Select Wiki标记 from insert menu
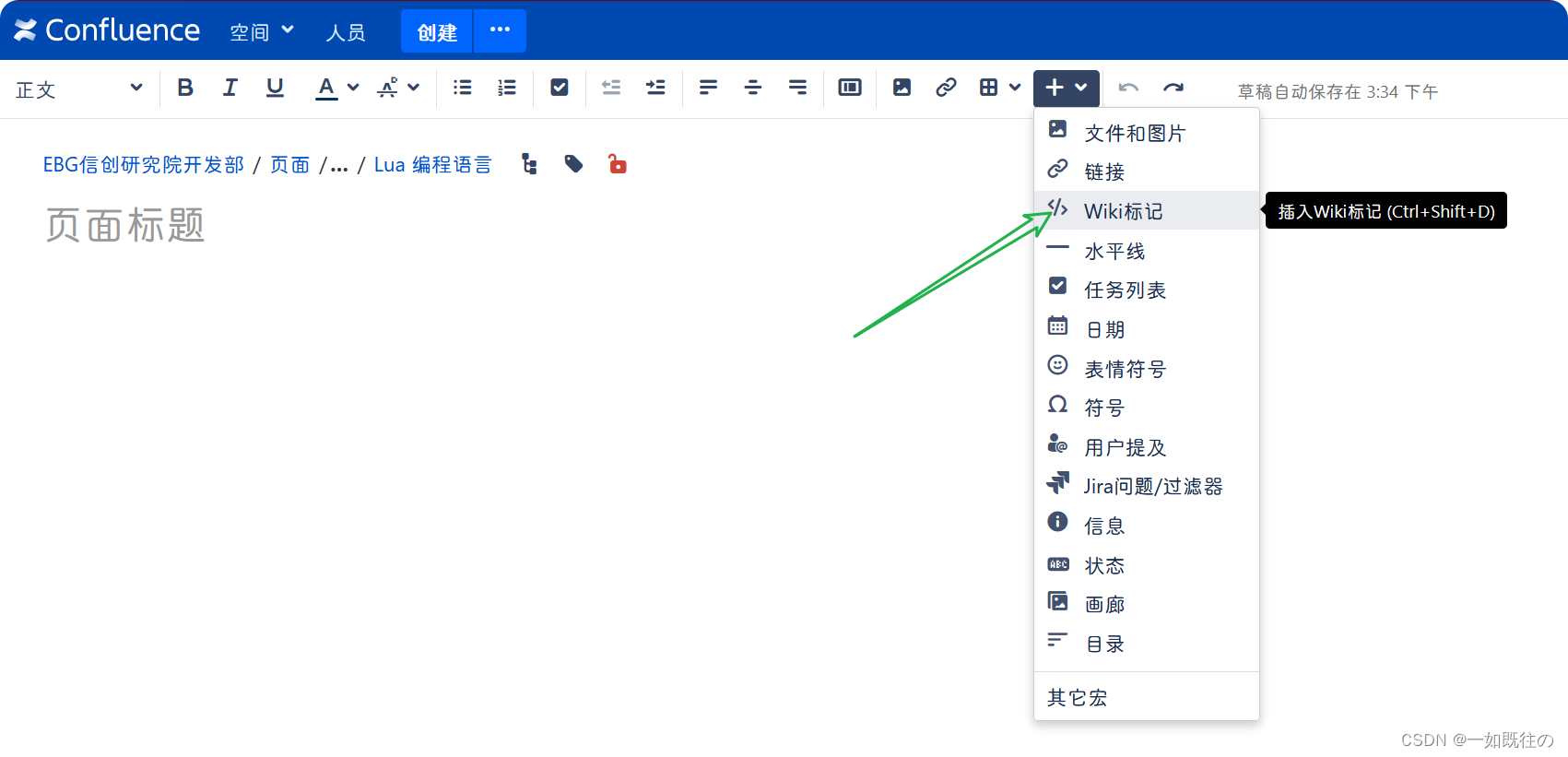Viewport: 1568px width, 757px height. 1147,211
